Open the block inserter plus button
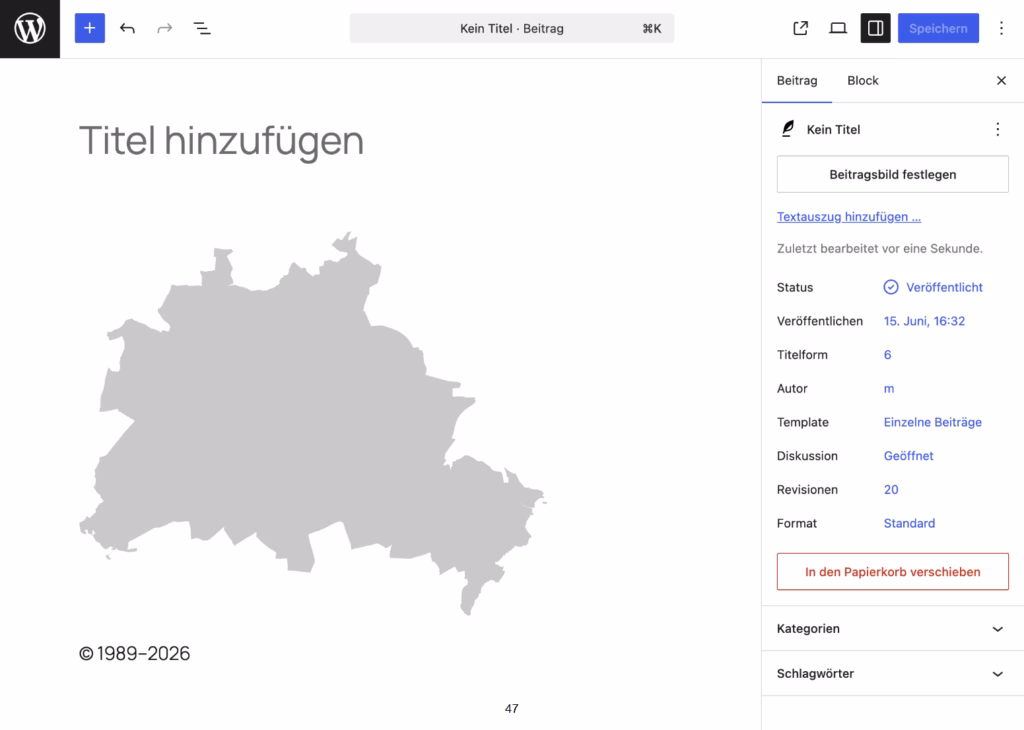 (x=89, y=28)
